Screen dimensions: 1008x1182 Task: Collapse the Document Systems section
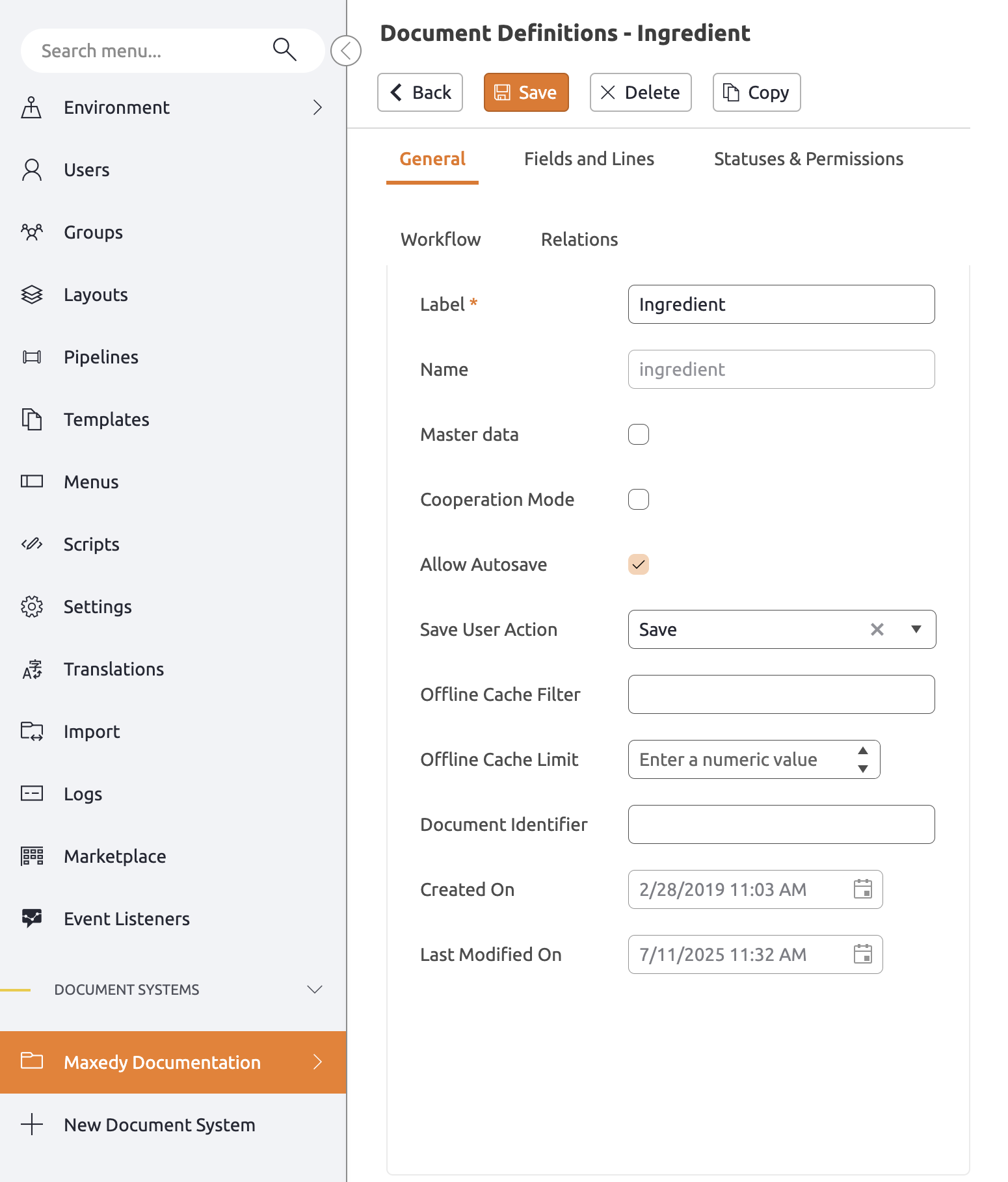point(315,990)
